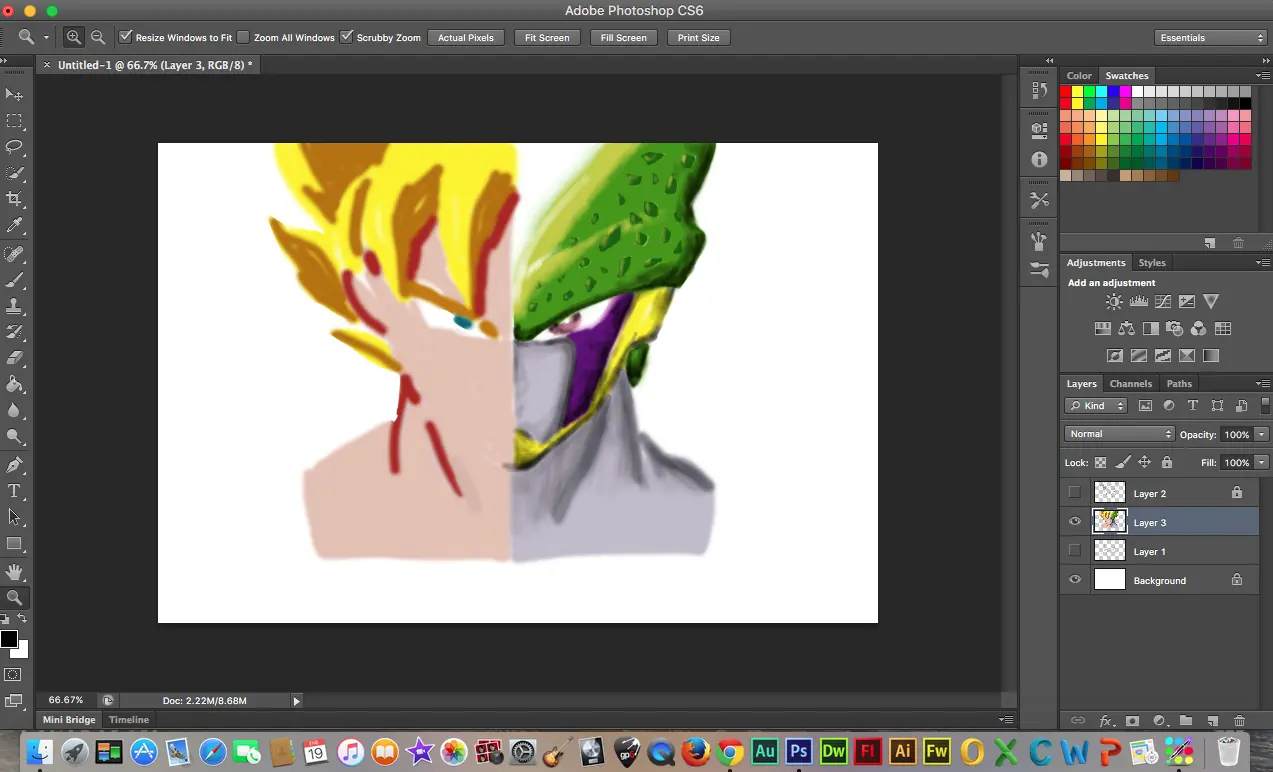Open the Fill slider dropdown arrow
1273x772 pixels.
[1262, 463]
